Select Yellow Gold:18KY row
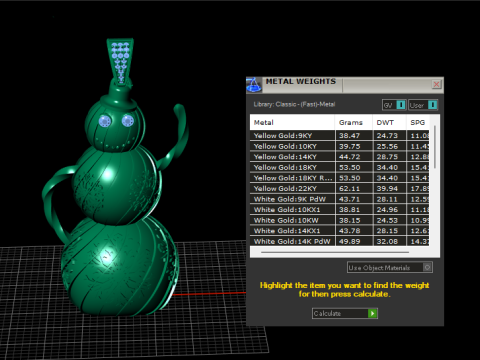Screen dimensions: 480x360 (x=339, y=167)
